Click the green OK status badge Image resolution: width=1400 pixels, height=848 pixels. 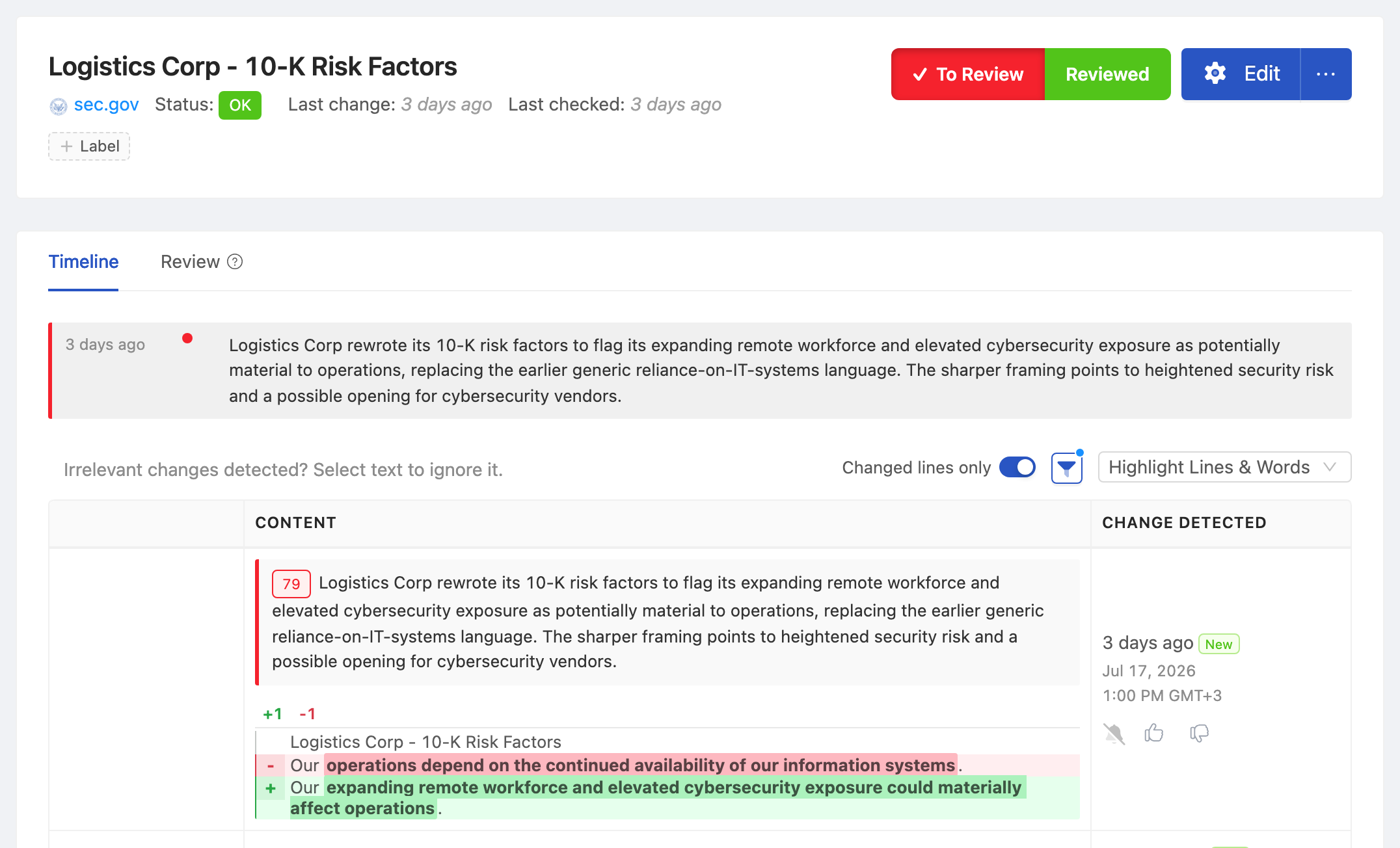(x=240, y=105)
